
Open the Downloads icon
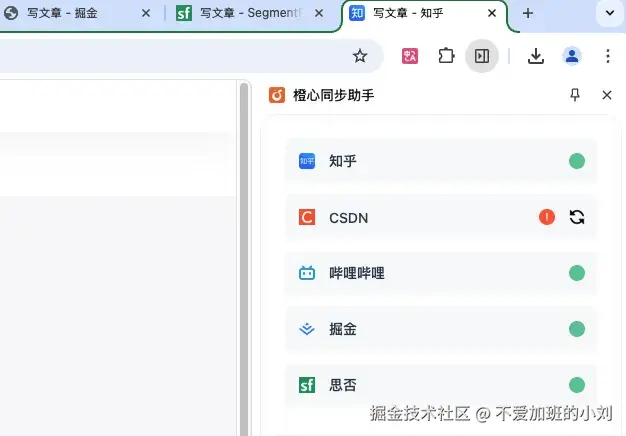(x=536, y=56)
